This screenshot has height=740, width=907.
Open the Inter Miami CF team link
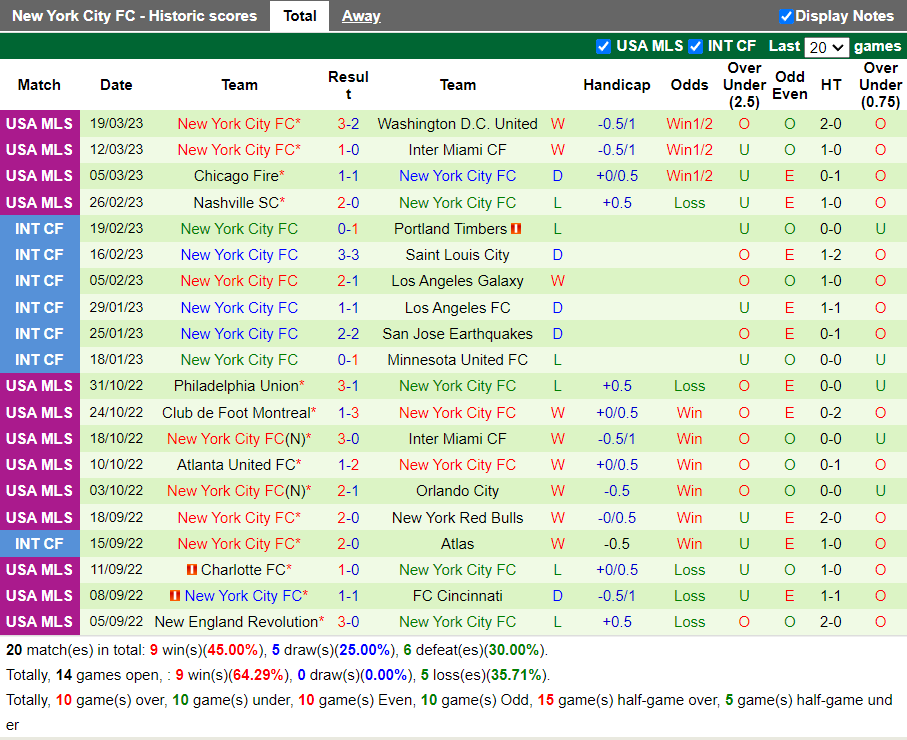tap(457, 149)
